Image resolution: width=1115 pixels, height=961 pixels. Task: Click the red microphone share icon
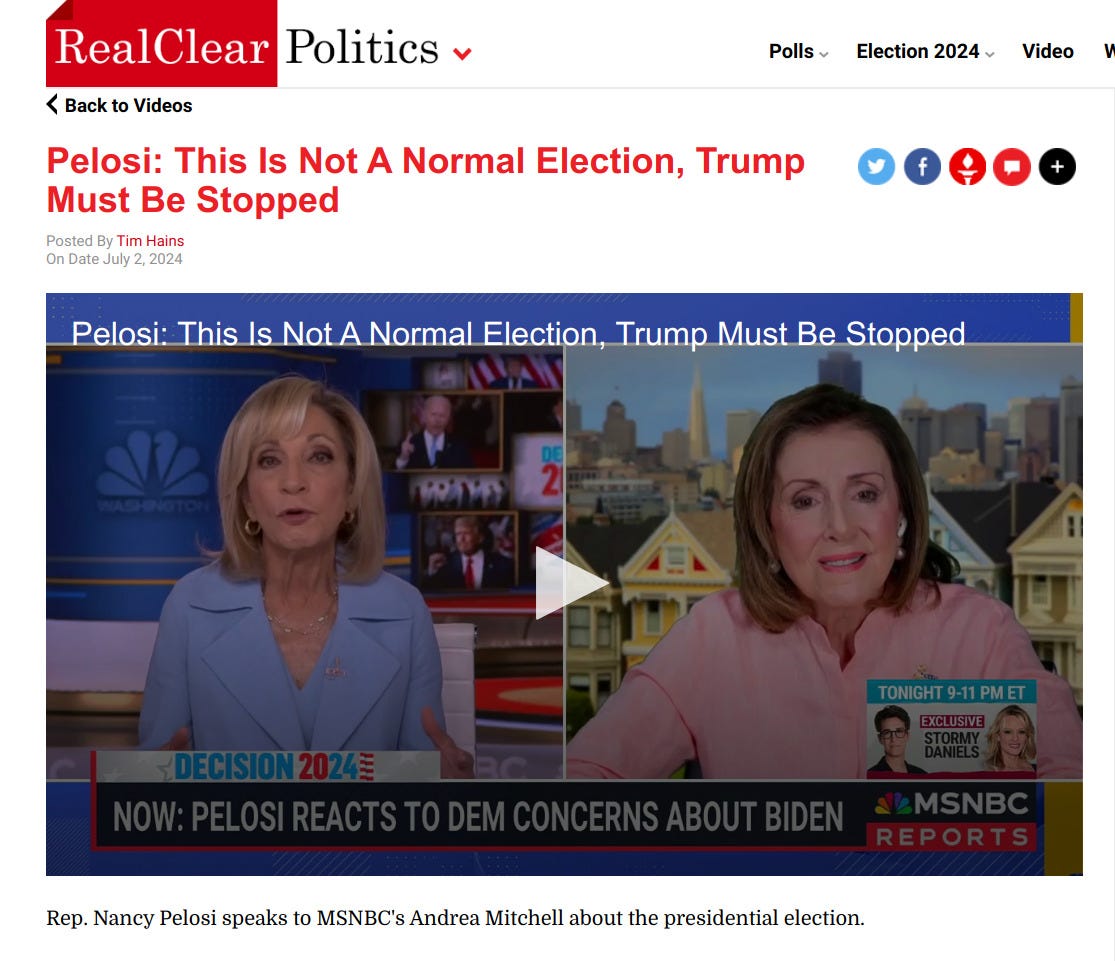(x=967, y=166)
